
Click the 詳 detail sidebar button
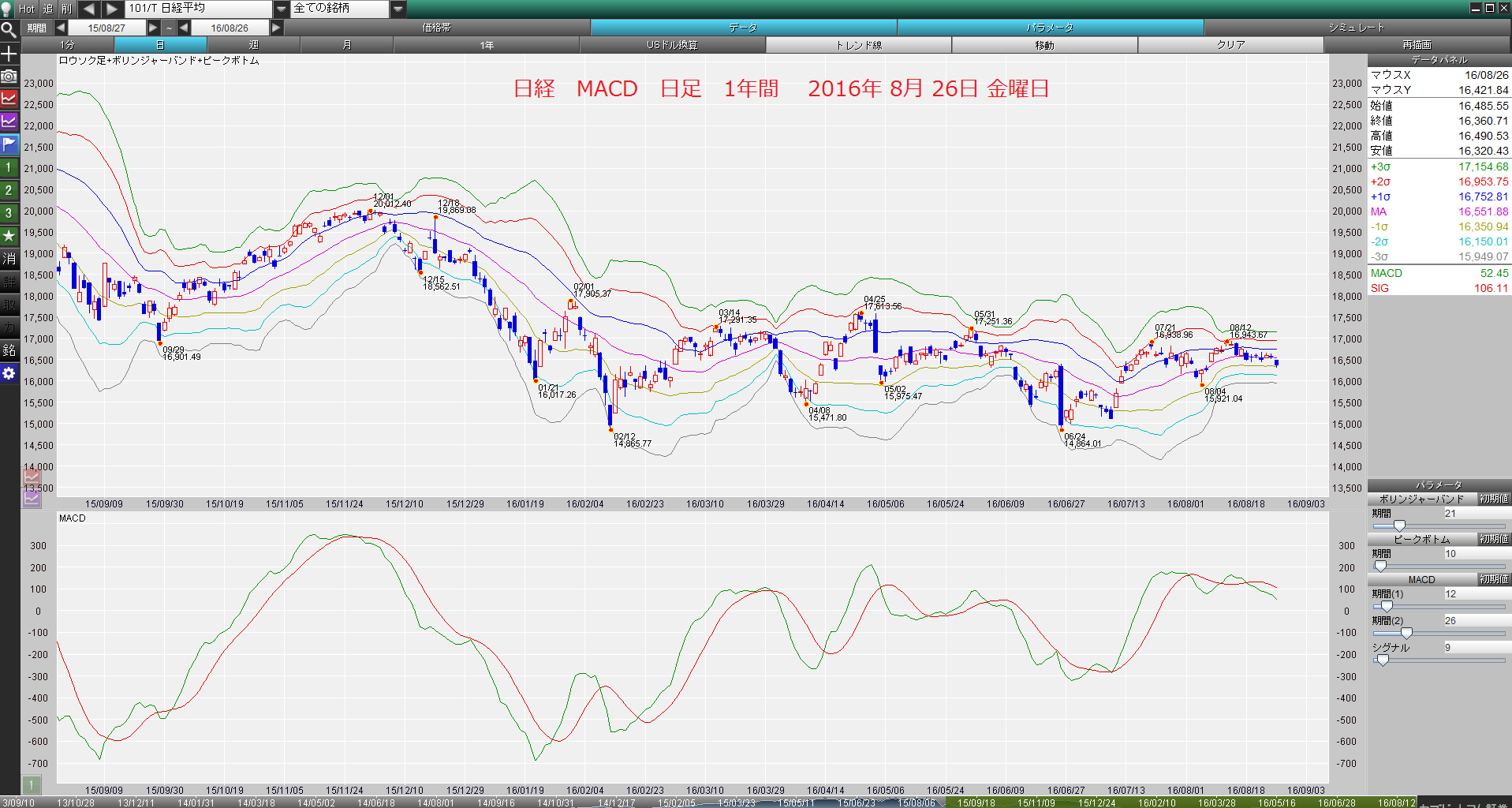pyautogui.click(x=9, y=282)
